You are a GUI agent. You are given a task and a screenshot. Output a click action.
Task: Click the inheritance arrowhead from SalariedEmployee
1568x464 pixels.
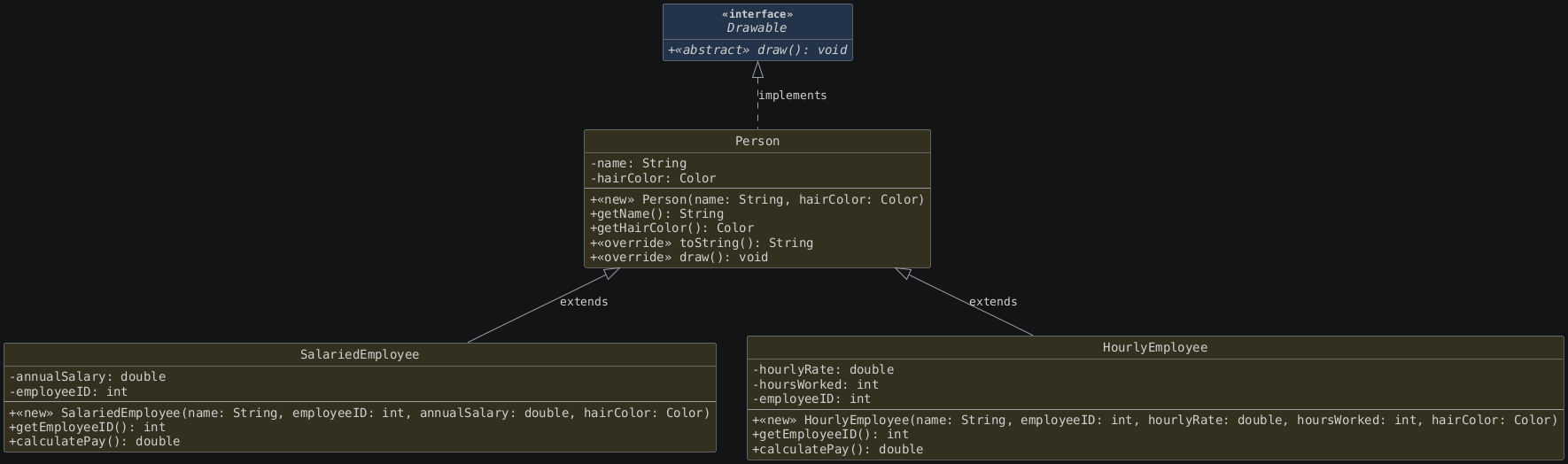click(611, 274)
